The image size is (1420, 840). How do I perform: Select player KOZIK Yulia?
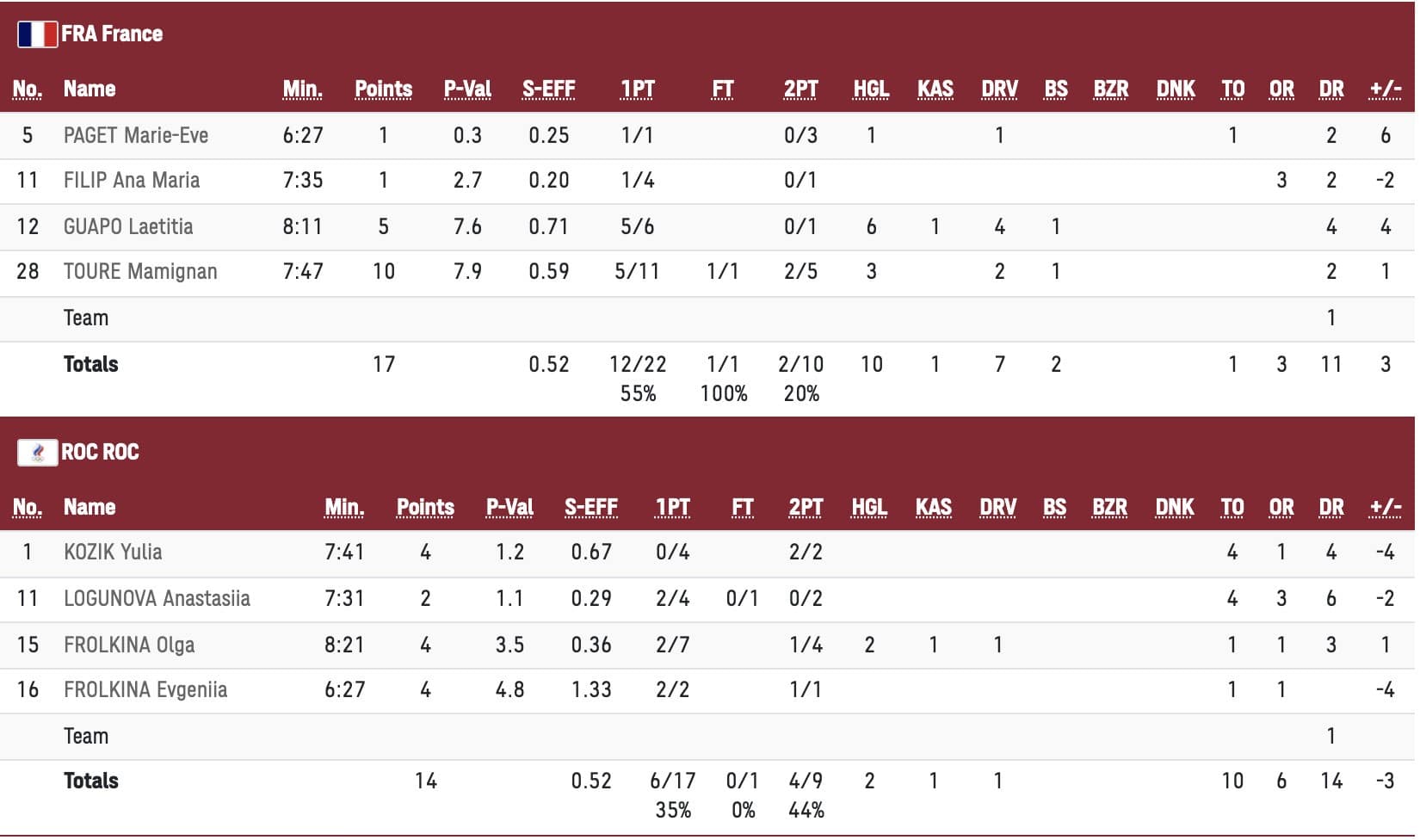point(113,552)
